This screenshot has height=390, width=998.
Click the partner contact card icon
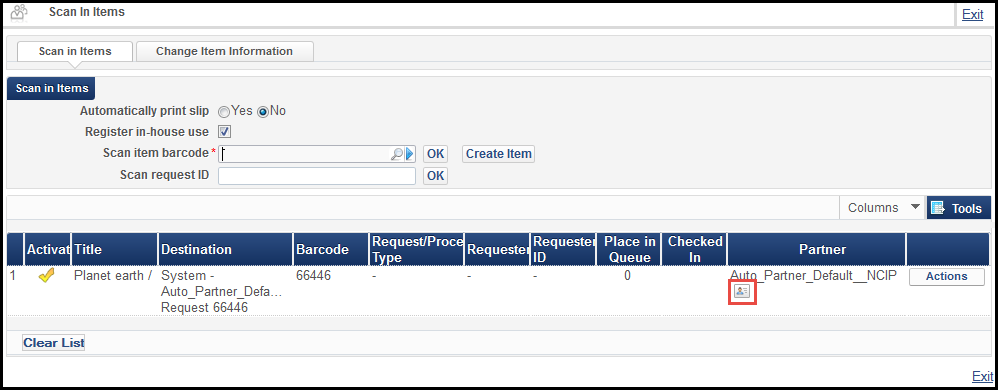(741, 291)
